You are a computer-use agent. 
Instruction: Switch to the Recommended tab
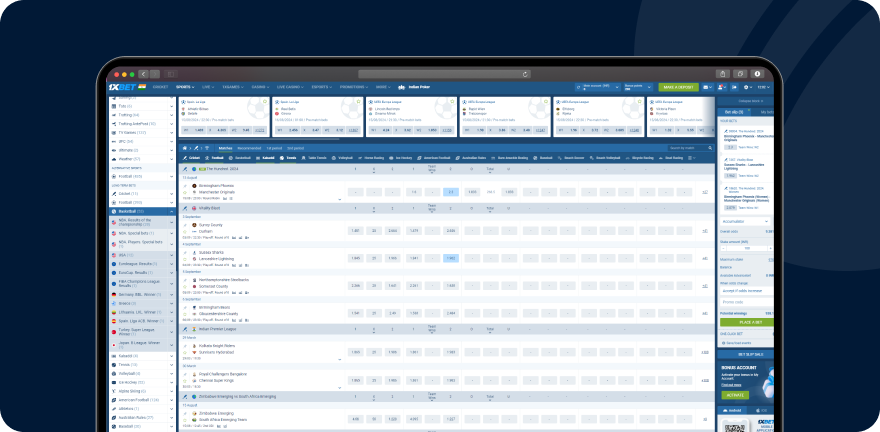(x=249, y=148)
